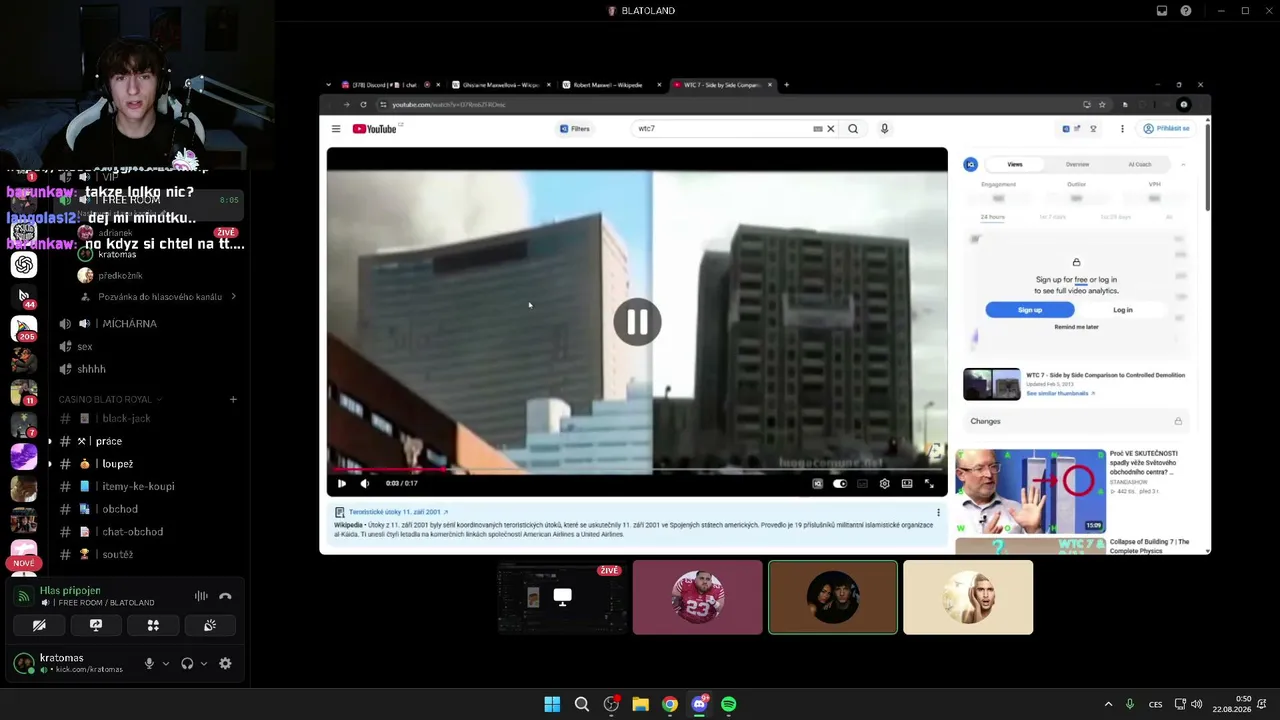Open Discord noise suppression settings
1280x720 pixels.
[201, 596]
